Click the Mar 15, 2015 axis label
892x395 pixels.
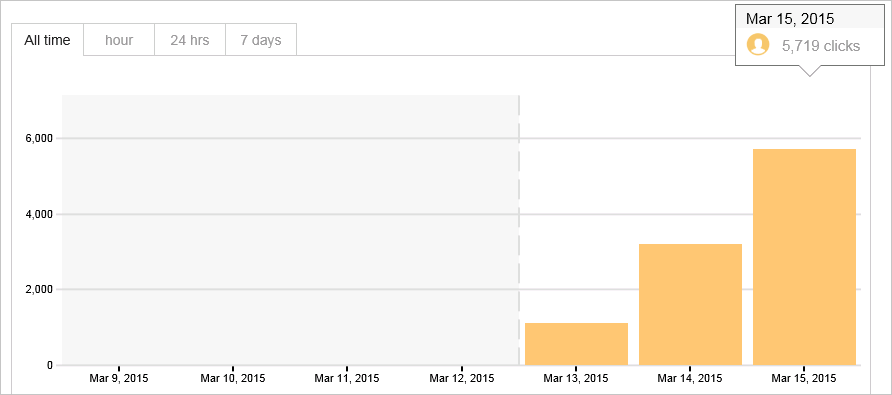(804, 378)
